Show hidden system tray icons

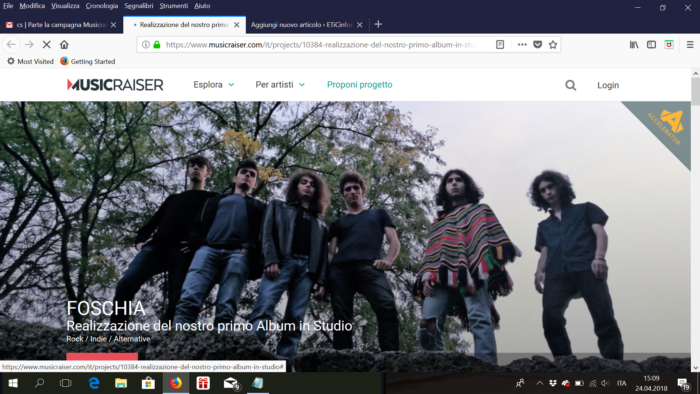pyautogui.click(x=539, y=383)
